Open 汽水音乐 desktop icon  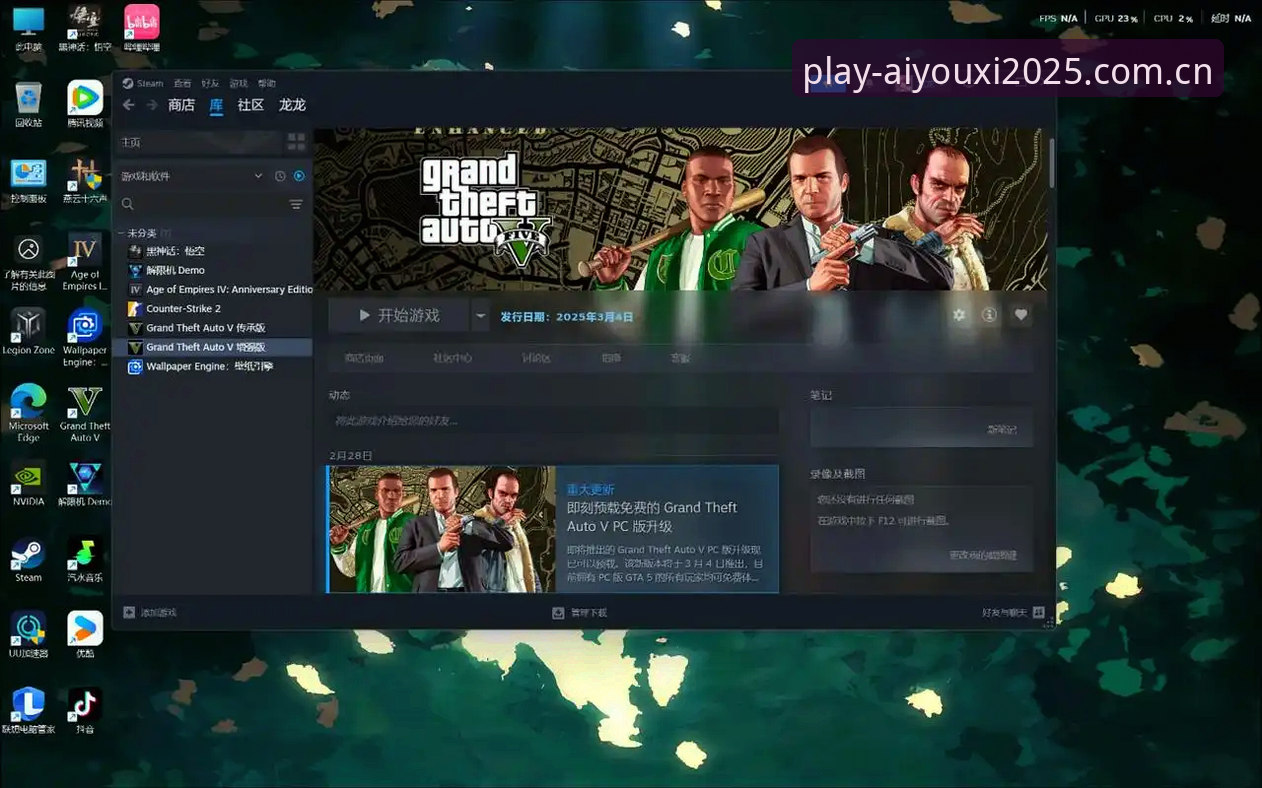(85, 560)
